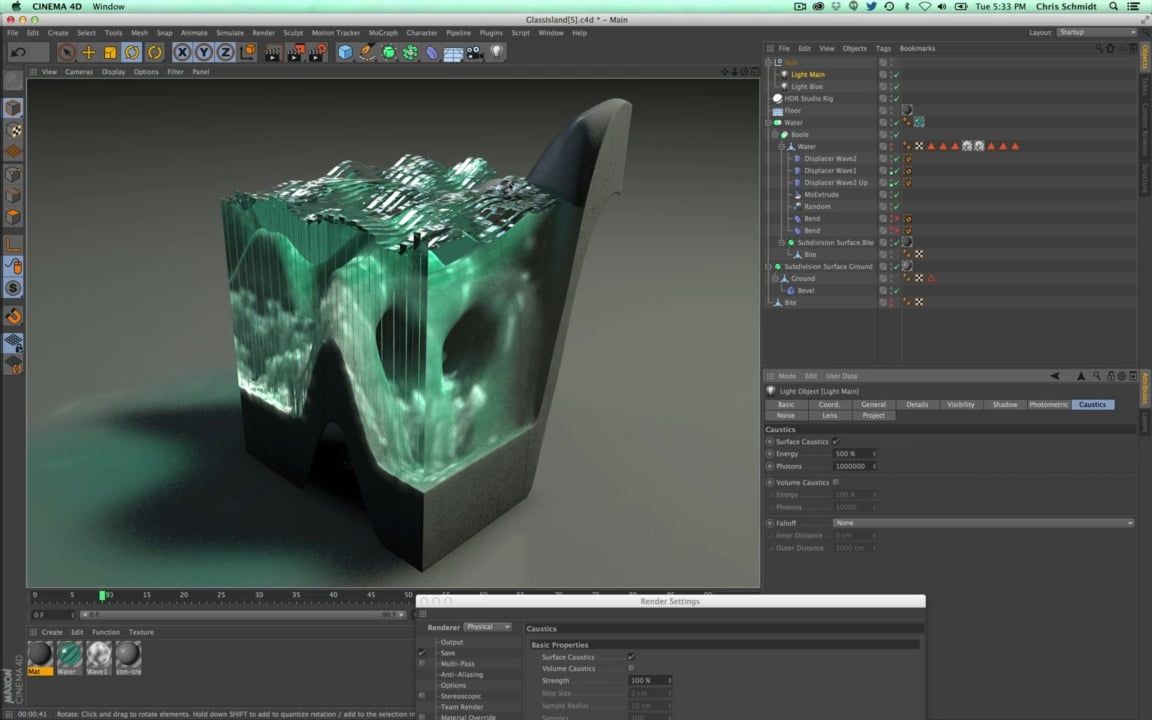The height and width of the screenshot is (720, 1152).
Task: Switch to the Noise tab
Action: (785, 416)
